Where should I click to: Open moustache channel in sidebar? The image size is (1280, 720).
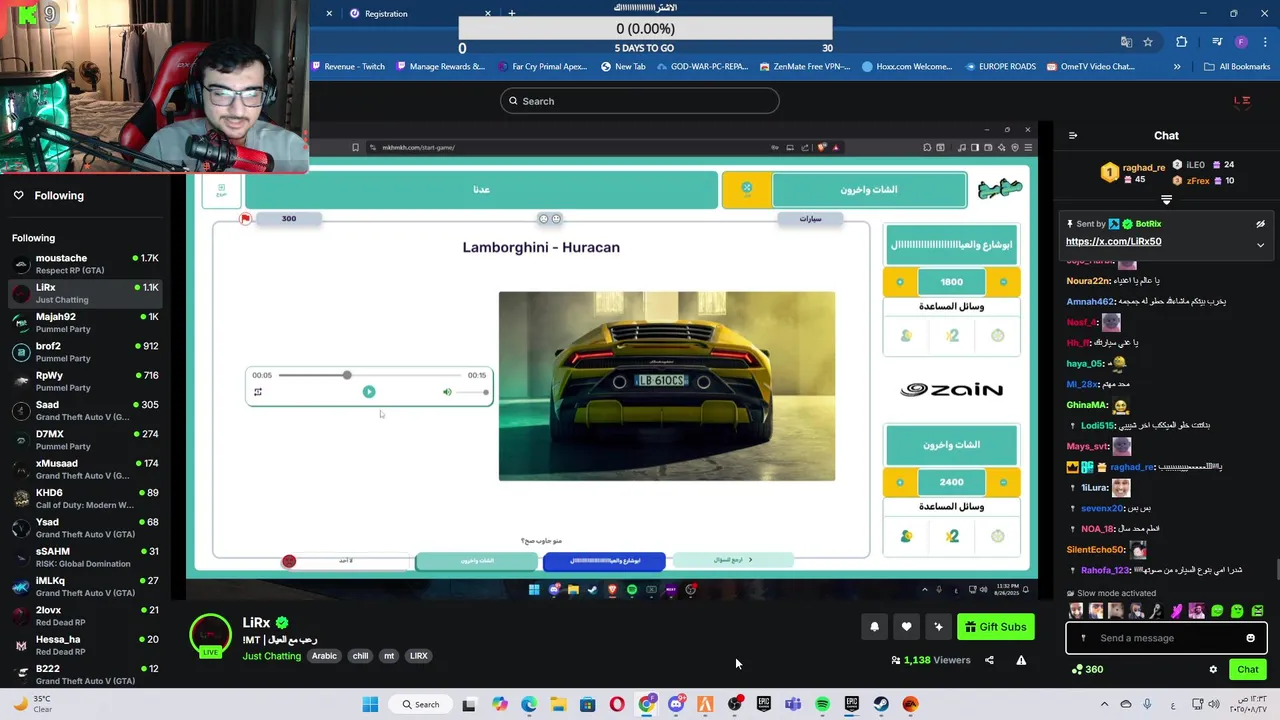pos(85,264)
